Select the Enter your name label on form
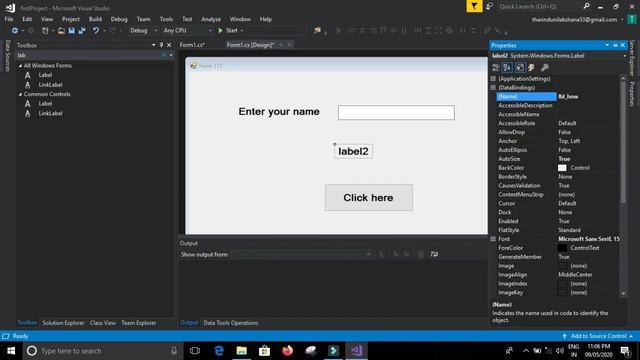Image resolution: width=640 pixels, height=360 pixels. coord(279,112)
